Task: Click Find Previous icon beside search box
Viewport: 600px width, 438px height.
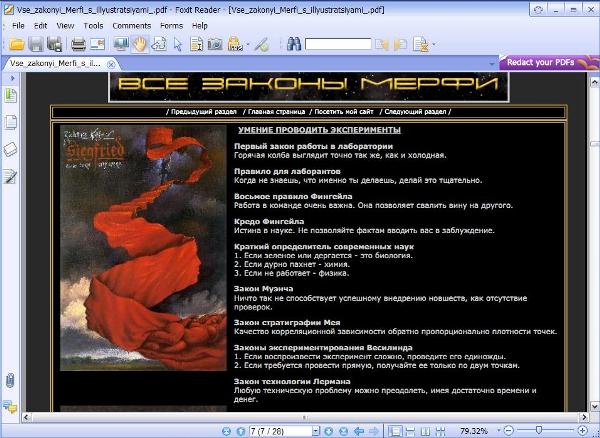Action: [x=381, y=44]
